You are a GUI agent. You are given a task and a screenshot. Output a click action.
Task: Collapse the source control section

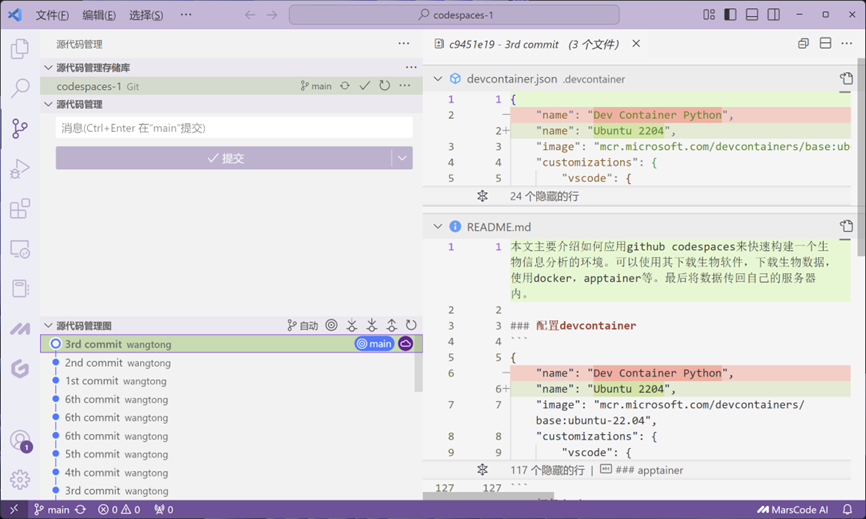tap(49, 104)
